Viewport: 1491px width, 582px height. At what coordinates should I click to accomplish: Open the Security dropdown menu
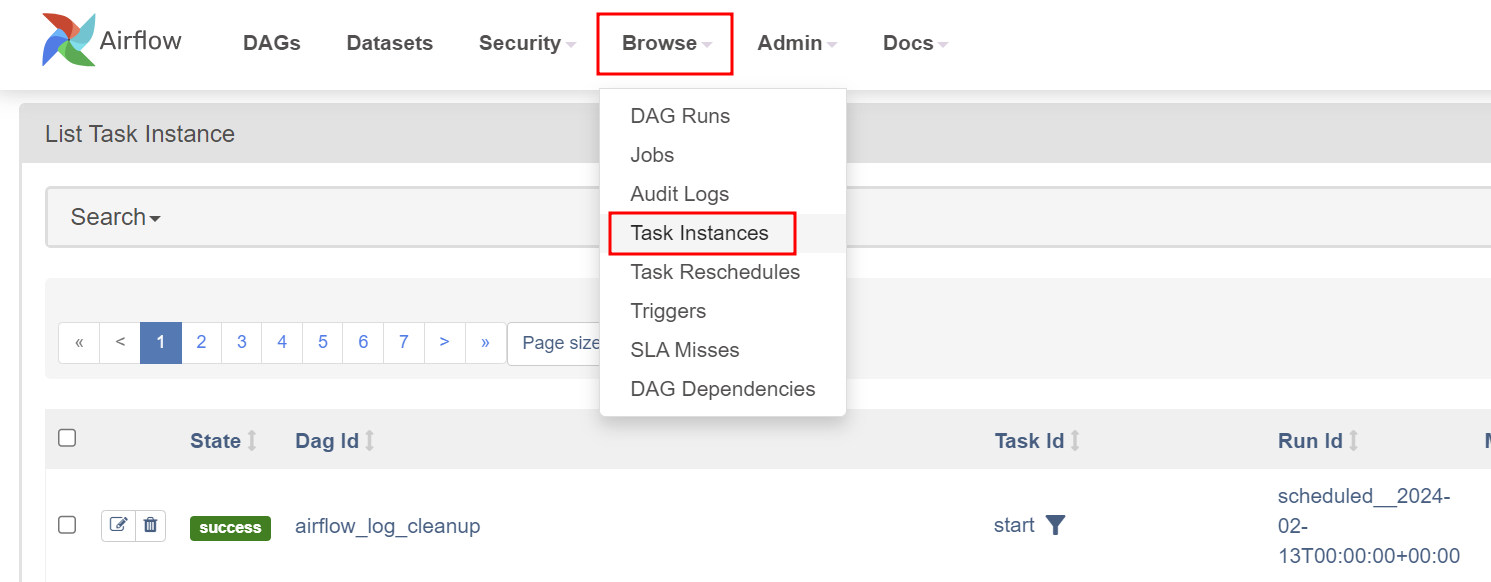[x=527, y=43]
